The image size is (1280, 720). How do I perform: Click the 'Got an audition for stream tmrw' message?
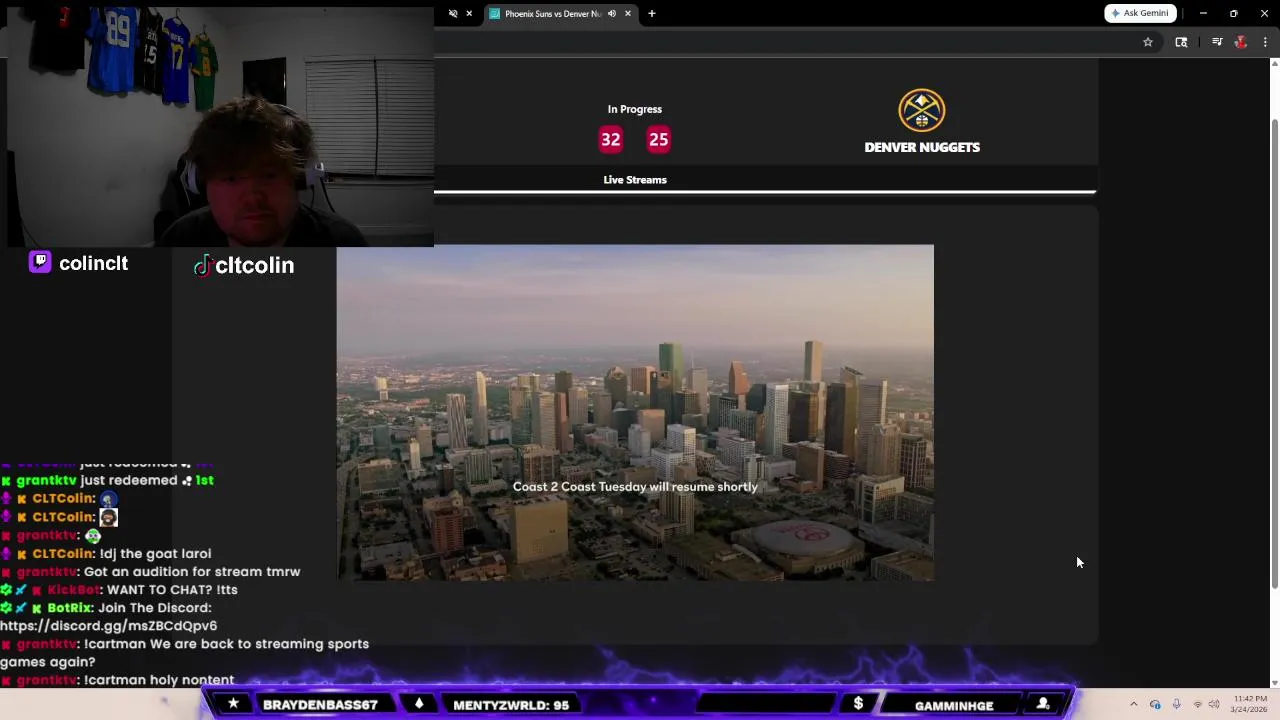pyautogui.click(x=192, y=572)
